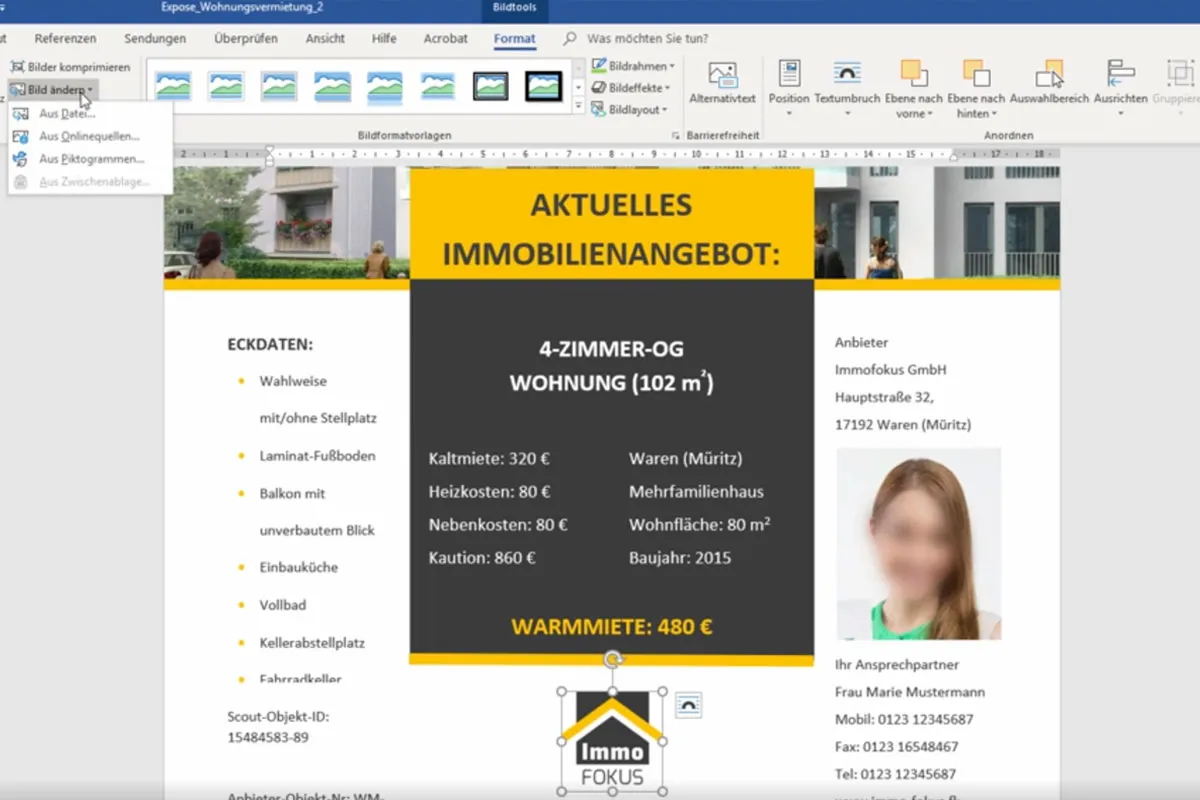1200x800 pixels.
Task: Click the 'Mehrfamilienhaus' text
Action: (x=696, y=492)
